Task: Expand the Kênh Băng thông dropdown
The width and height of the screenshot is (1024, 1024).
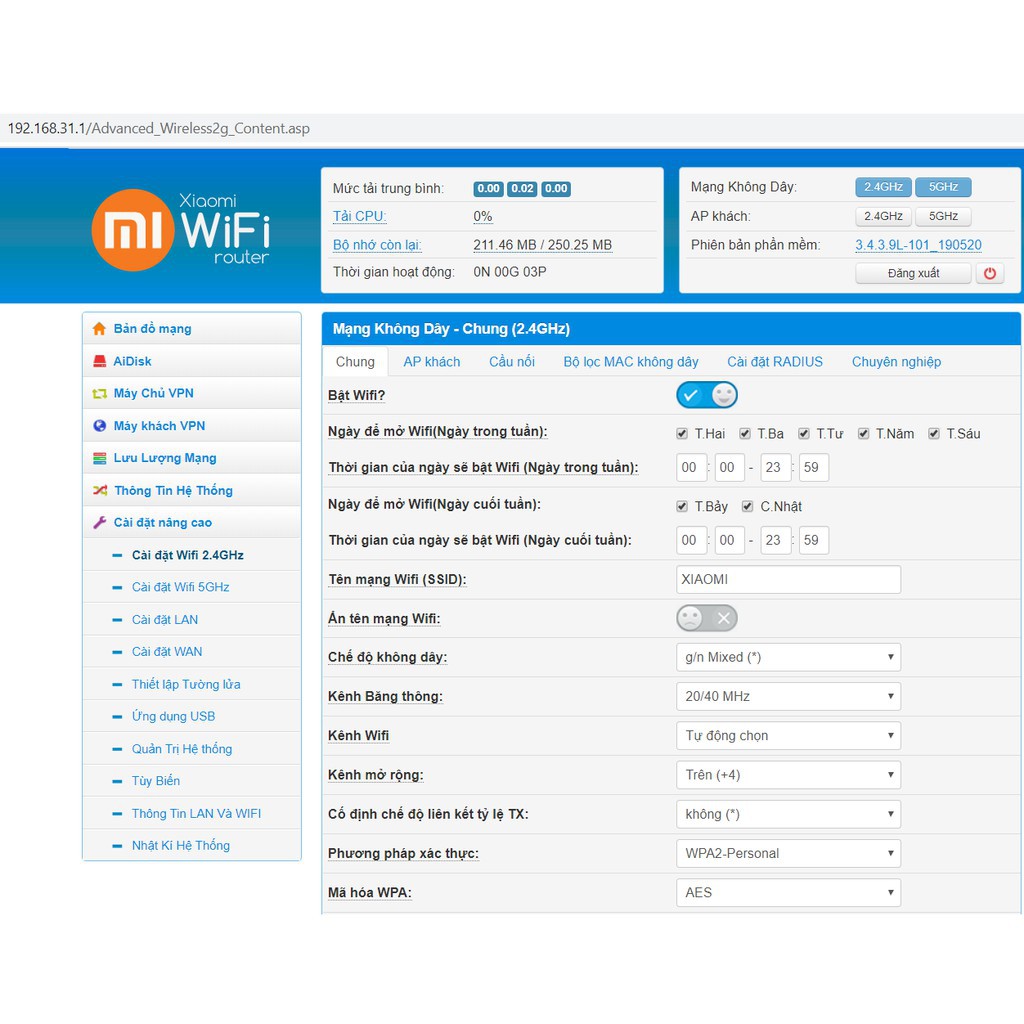Action: [788, 696]
